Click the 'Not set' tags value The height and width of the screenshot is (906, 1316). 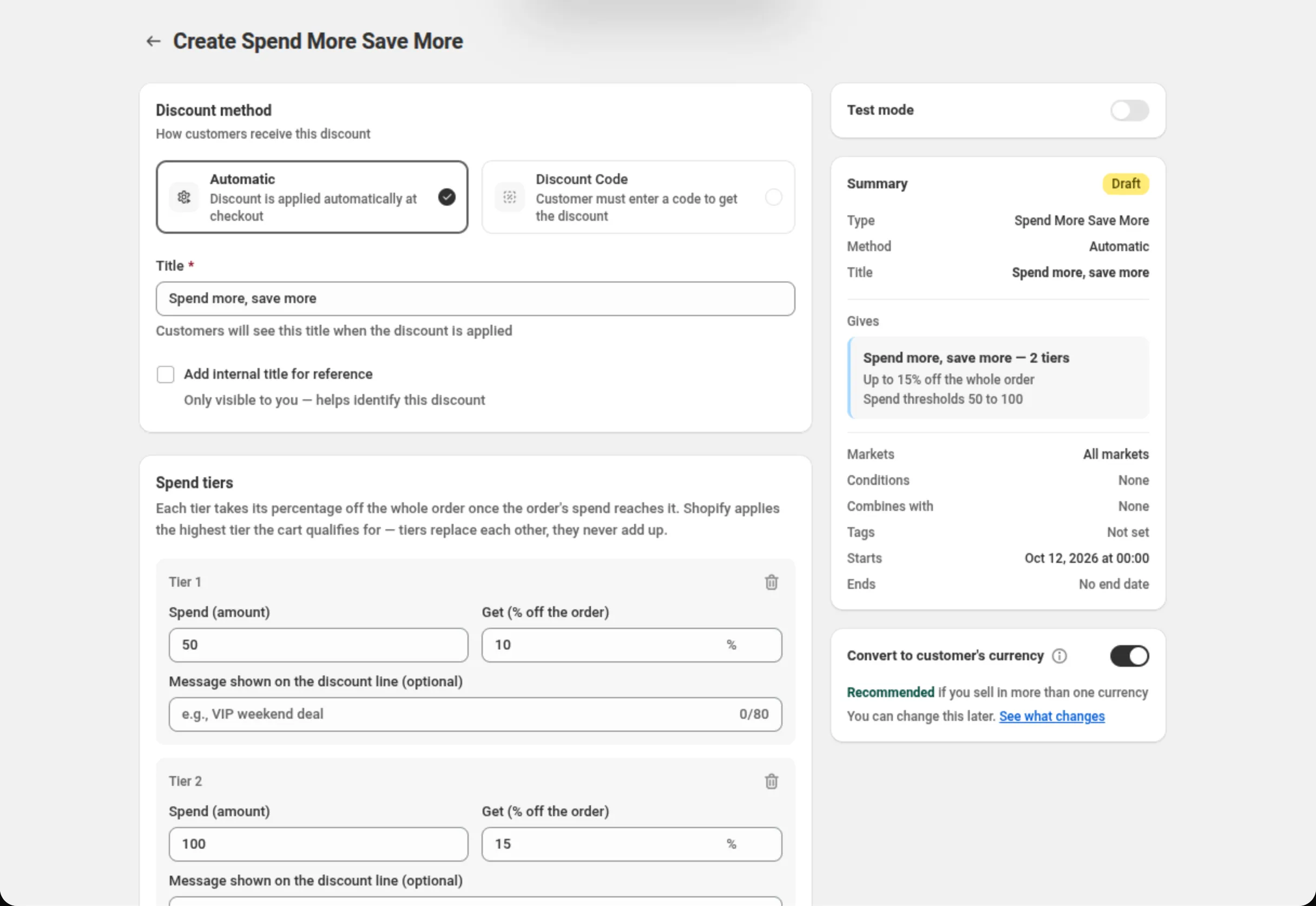click(1128, 533)
